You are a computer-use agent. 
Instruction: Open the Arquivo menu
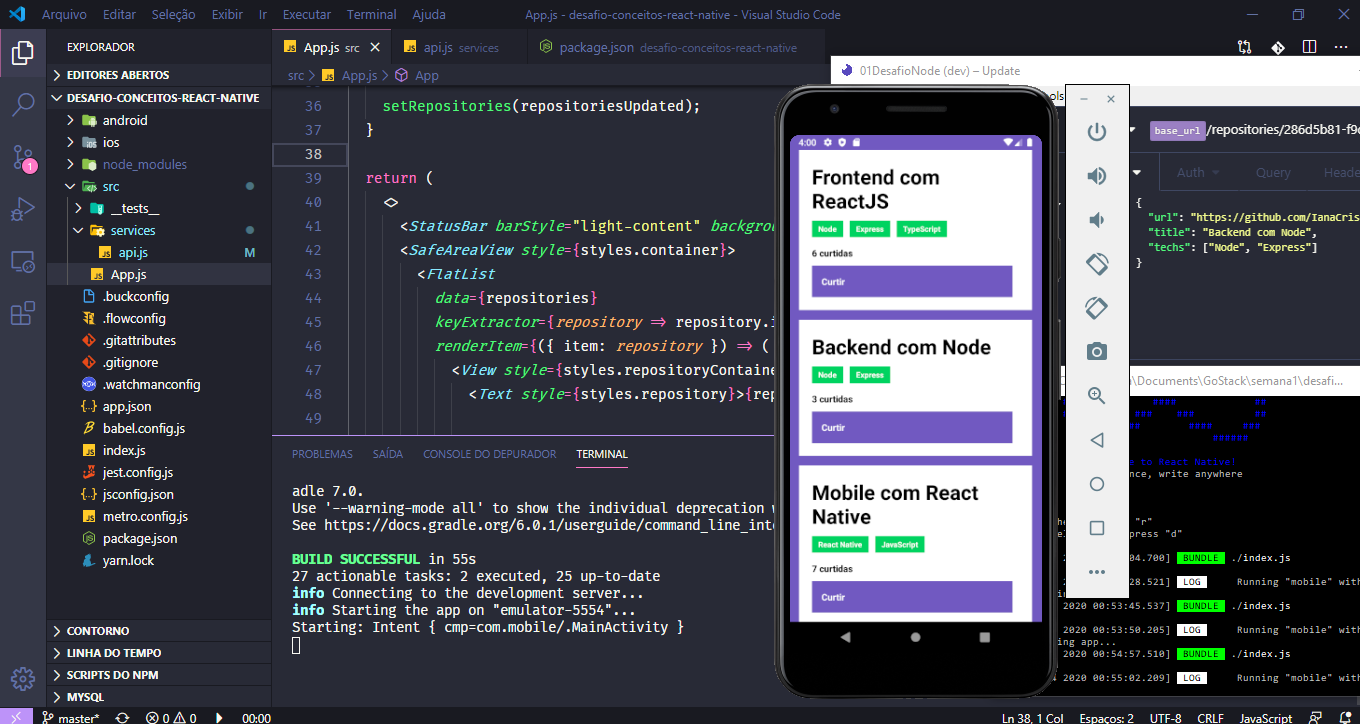coord(64,15)
